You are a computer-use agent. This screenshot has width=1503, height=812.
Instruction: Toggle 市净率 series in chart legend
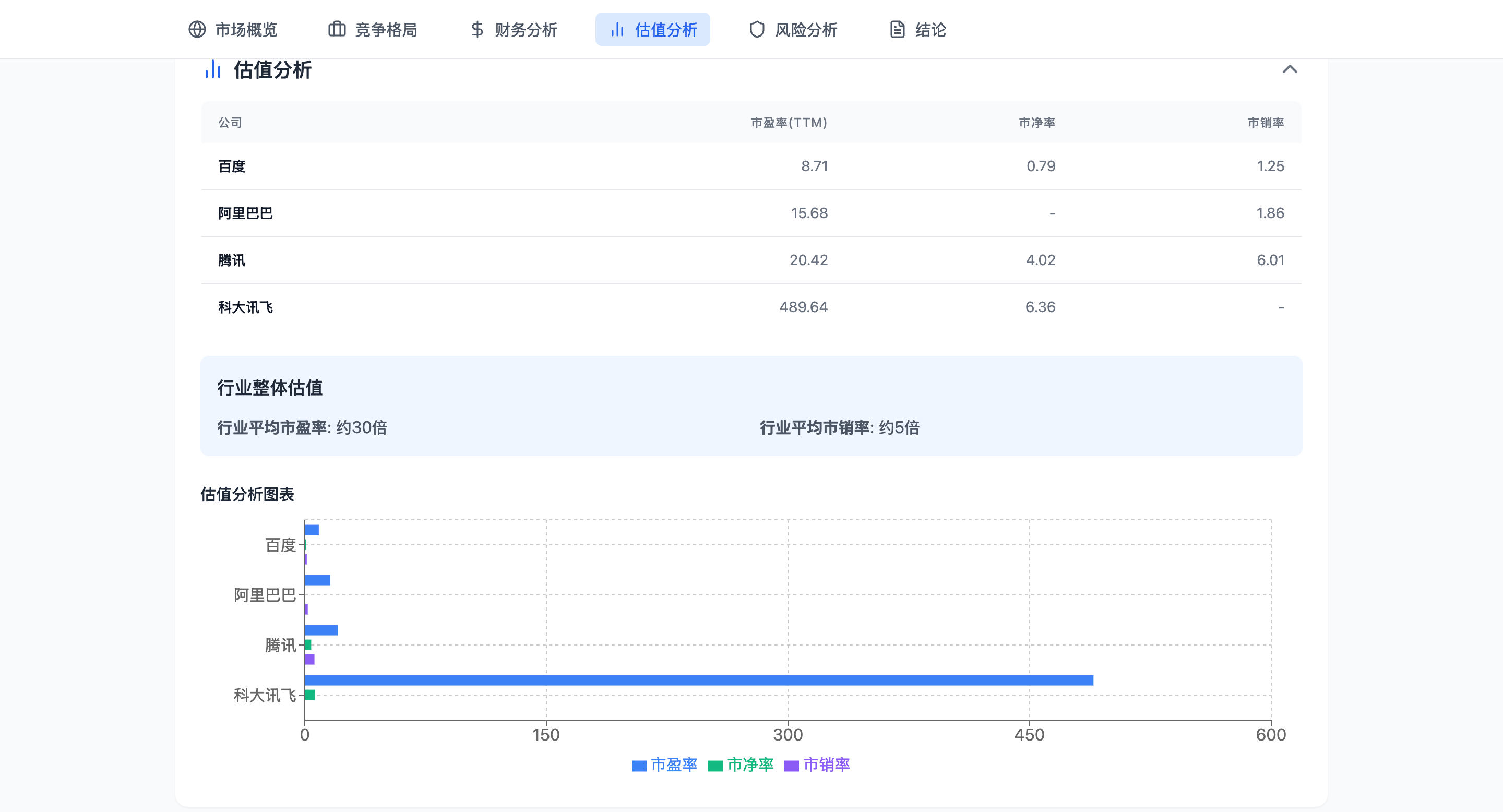click(x=750, y=765)
